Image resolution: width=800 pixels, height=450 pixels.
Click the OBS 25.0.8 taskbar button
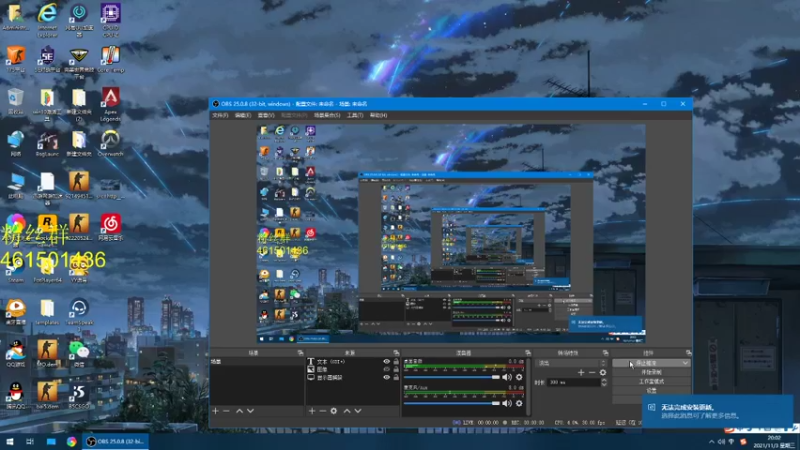tap(116, 442)
